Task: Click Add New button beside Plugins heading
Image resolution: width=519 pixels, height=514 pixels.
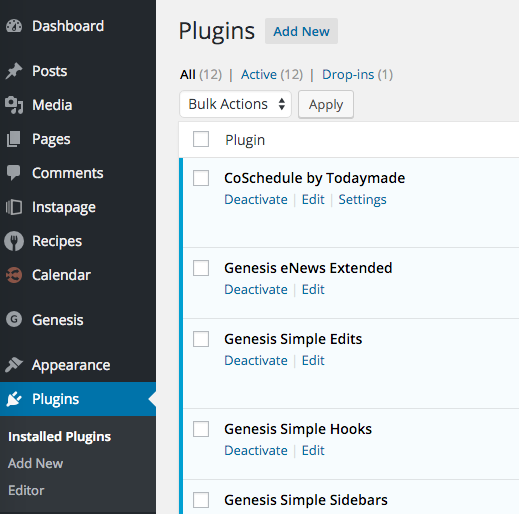Action: tap(301, 31)
